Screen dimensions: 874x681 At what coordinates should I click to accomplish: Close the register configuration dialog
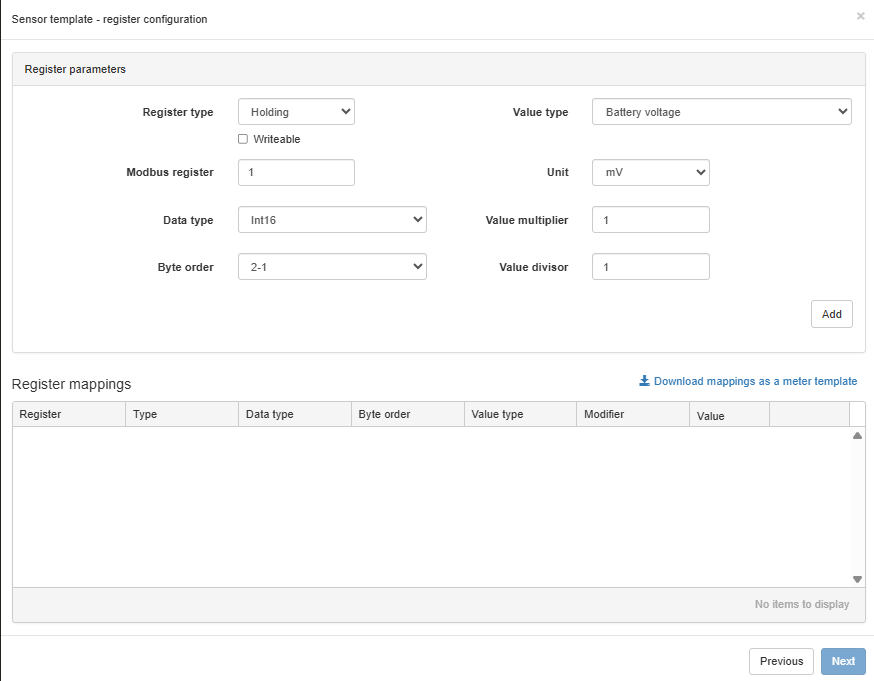pos(860,16)
